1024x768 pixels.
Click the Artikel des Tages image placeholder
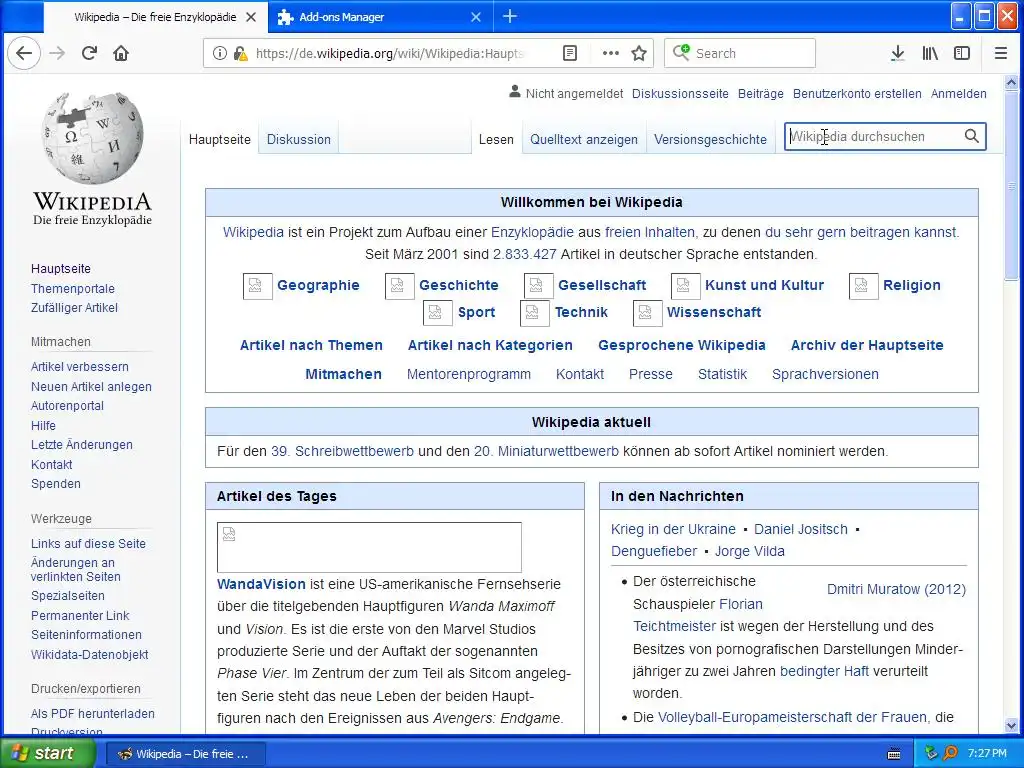pos(369,547)
